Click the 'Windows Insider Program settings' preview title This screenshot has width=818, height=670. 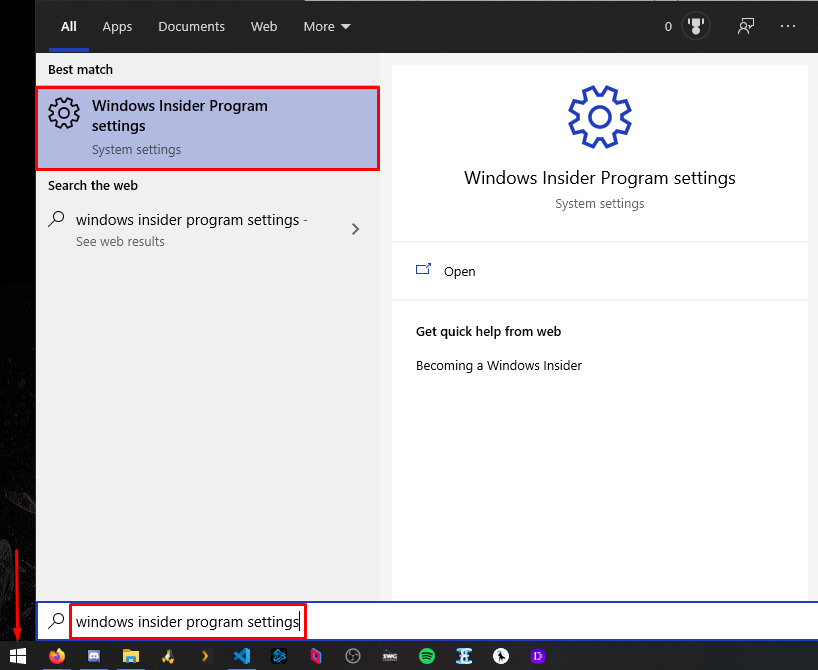[600, 178]
